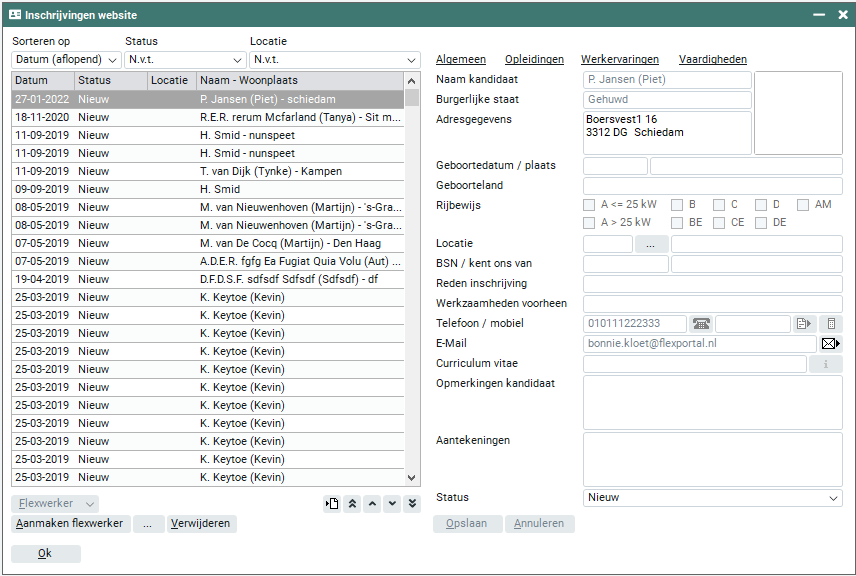Jump to last record with double-down arrow
Viewport: 856px width, 576px height.
coord(412,504)
